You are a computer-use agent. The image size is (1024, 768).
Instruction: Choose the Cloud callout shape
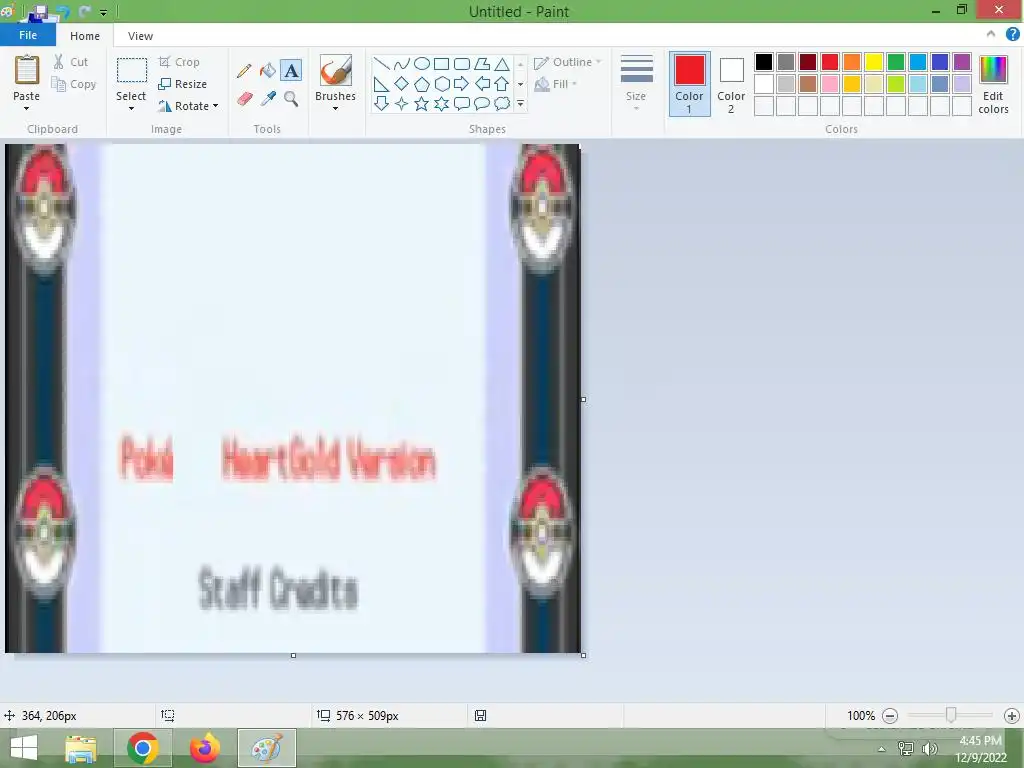click(502, 103)
